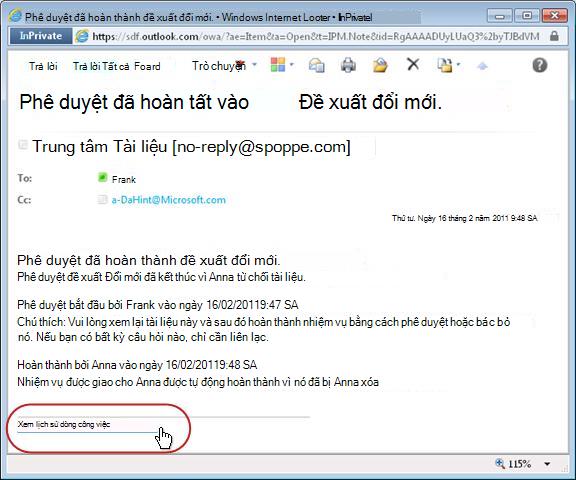Click the Cc: field label
This screenshot has height=480, width=576.
pos(24,200)
